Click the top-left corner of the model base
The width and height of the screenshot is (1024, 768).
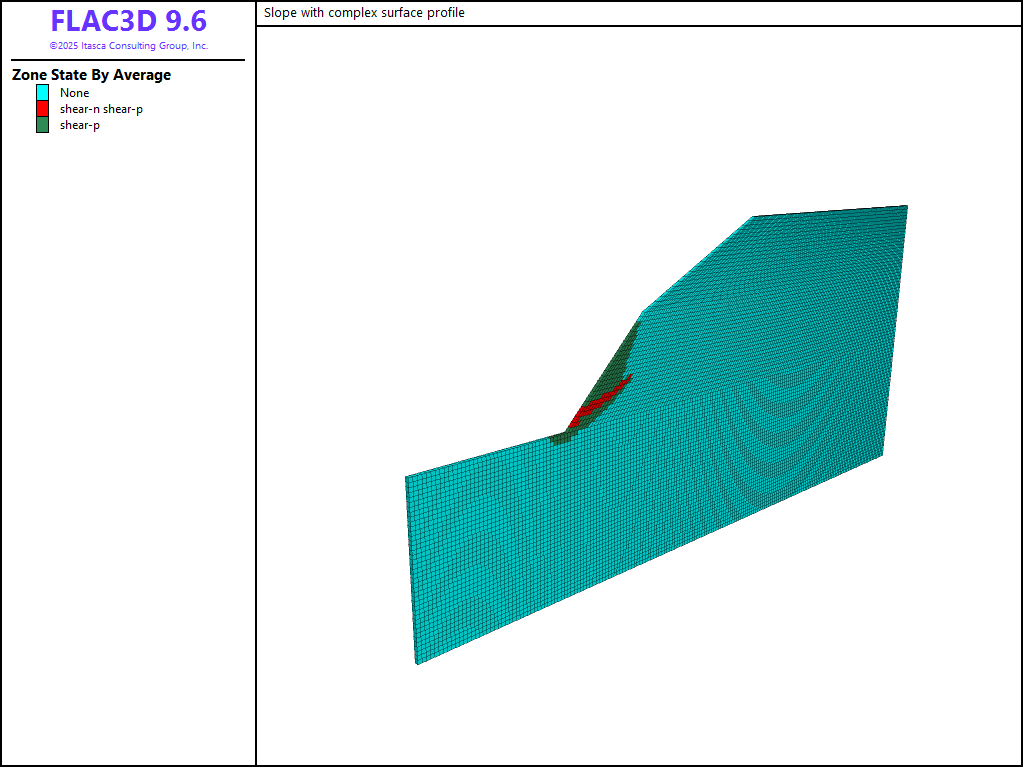[x=406, y=477]
